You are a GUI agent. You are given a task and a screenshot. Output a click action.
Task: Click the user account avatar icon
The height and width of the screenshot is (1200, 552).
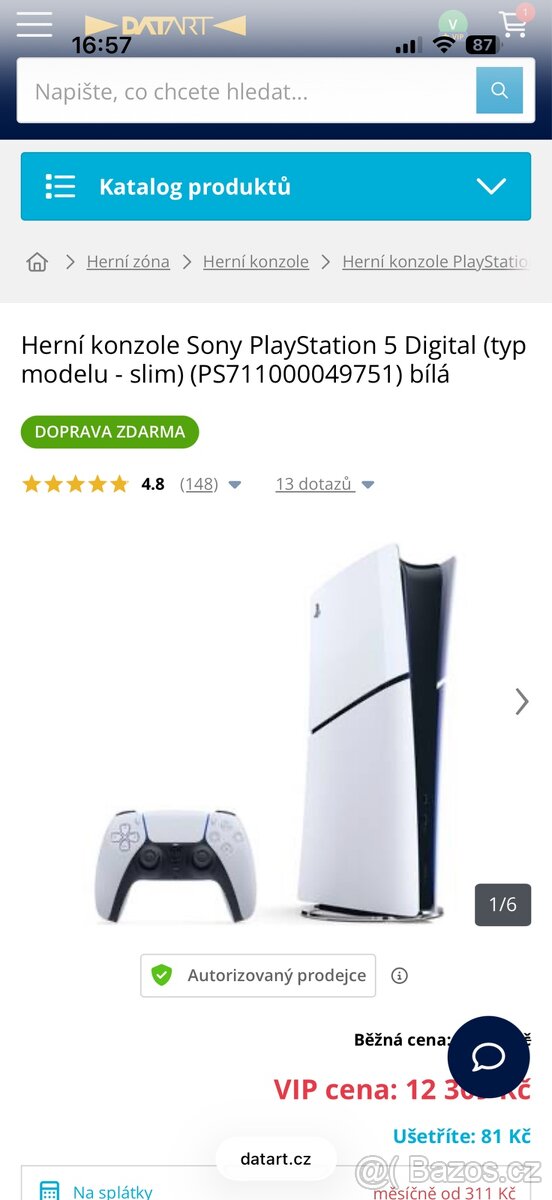tap(453, 25)
